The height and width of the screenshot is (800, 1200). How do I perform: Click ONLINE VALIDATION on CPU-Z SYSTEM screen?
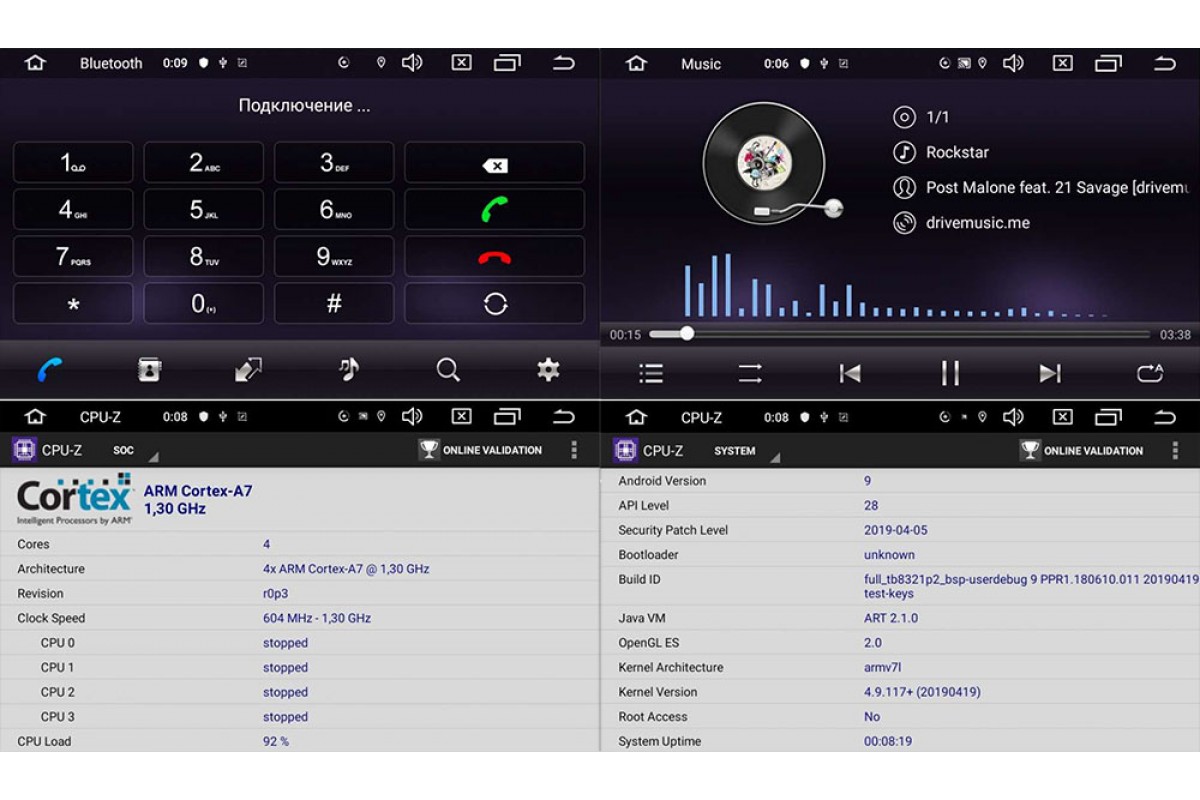click(1082, 451)
